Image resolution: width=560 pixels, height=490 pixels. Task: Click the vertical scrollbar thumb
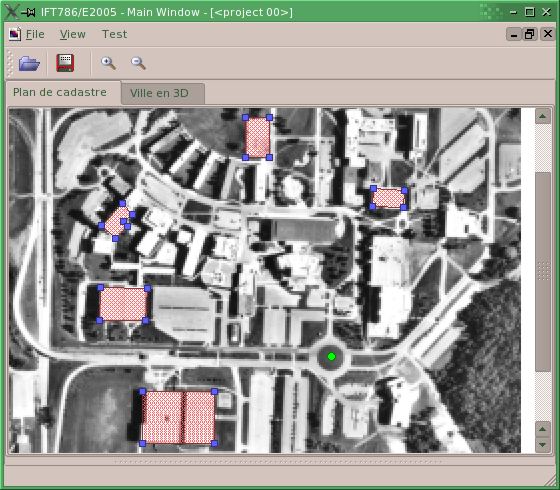[x=543, y=272]
